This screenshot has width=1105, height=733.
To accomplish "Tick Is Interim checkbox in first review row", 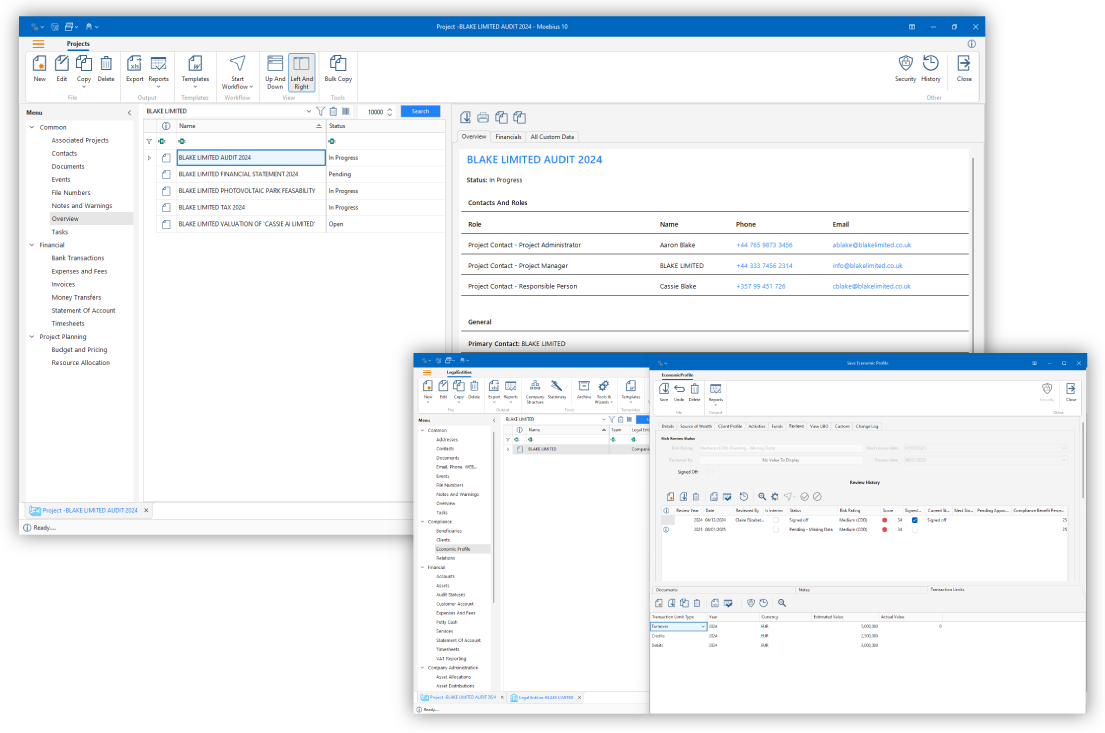I will (775, 520).
